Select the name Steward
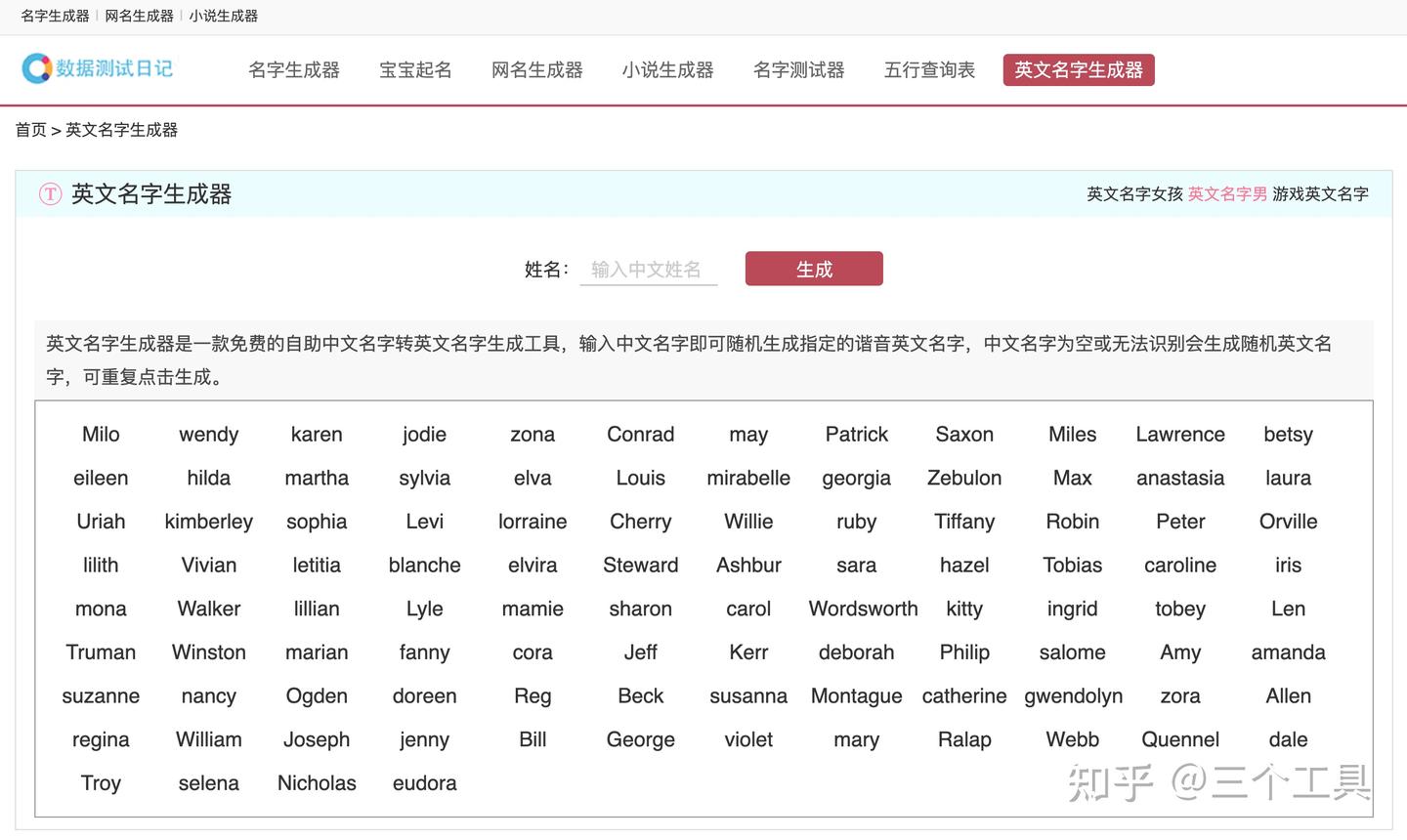This screenshot has width=1407, height=840. coord(641,566)
